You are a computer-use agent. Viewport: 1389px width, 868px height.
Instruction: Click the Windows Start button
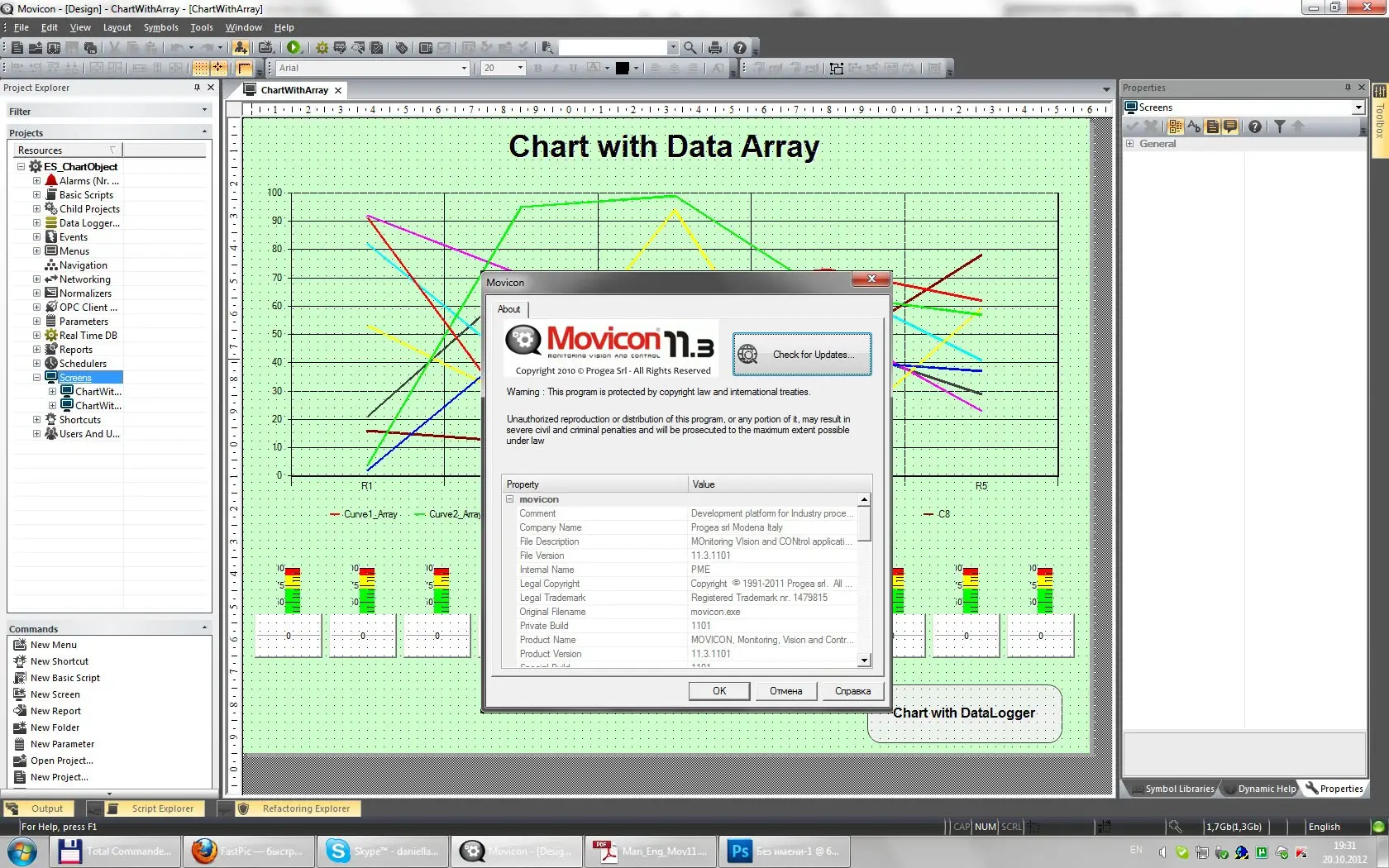click(22, 851)
